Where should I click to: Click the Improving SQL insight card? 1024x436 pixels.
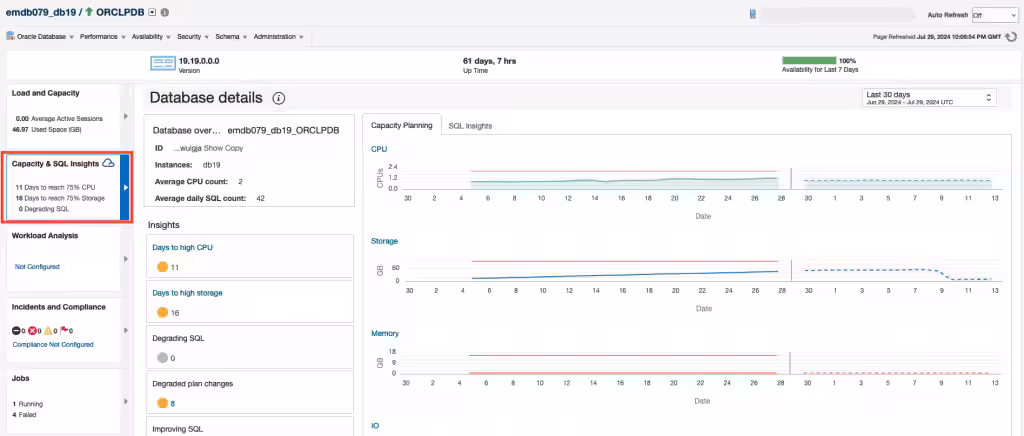click(x=249, y=426)
